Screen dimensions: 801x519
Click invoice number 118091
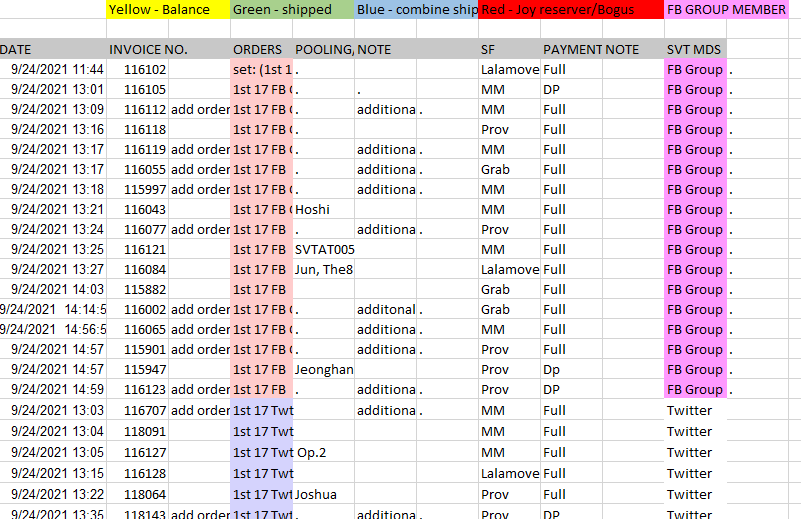click(137, 431)
